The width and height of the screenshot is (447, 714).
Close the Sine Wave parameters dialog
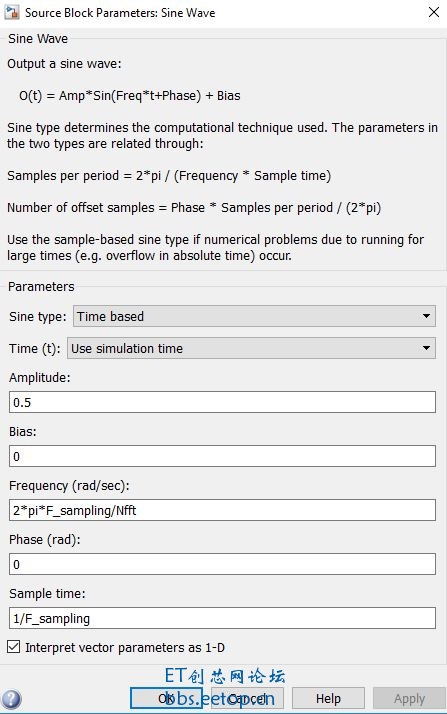[x=434, y=12]
